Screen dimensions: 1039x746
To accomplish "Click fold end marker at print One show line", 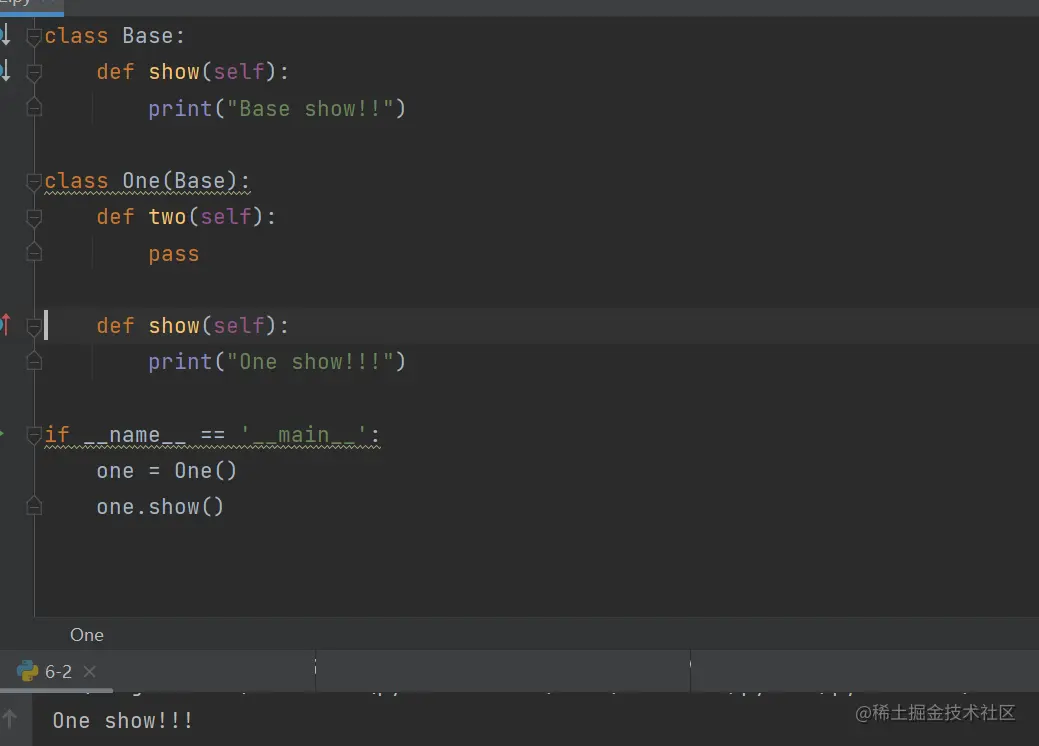I will tap(34, 361).
